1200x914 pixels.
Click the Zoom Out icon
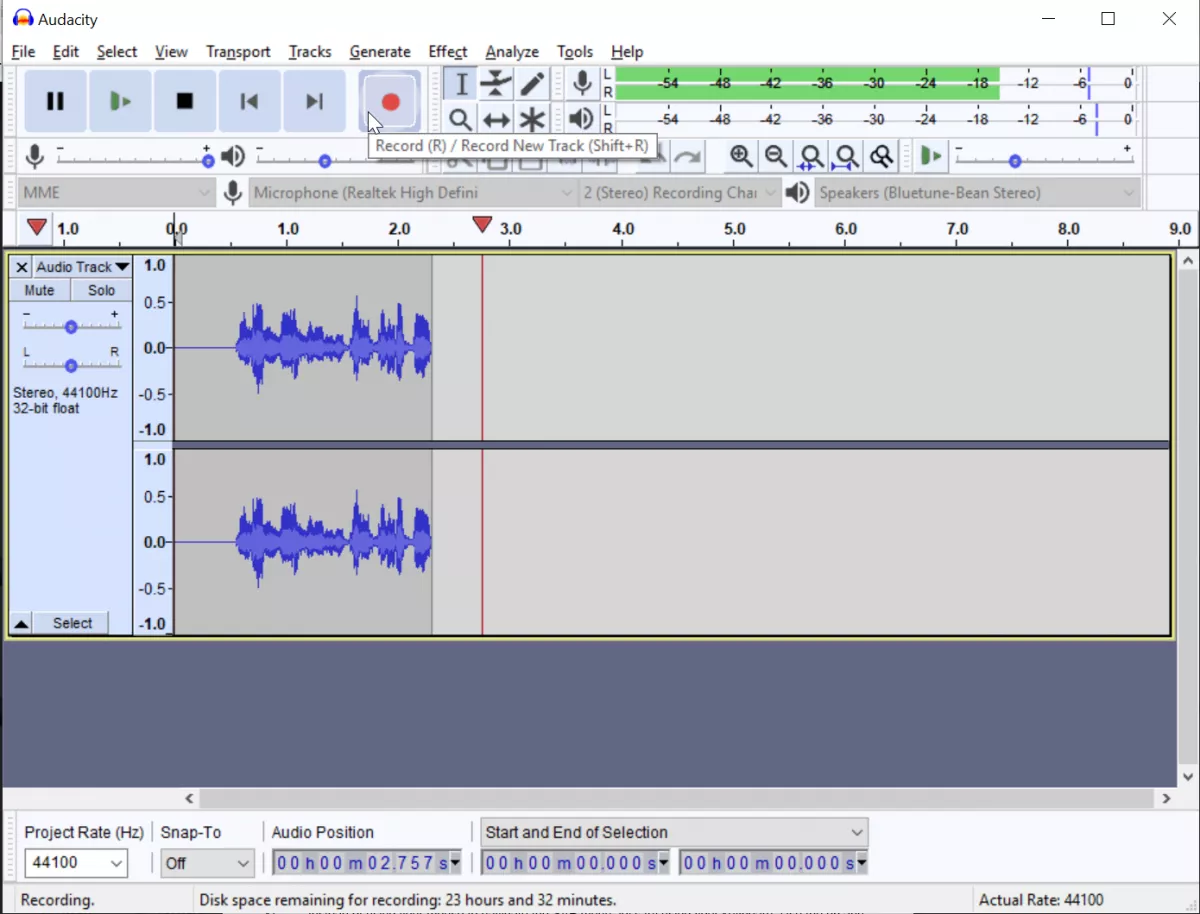(776, 157)
